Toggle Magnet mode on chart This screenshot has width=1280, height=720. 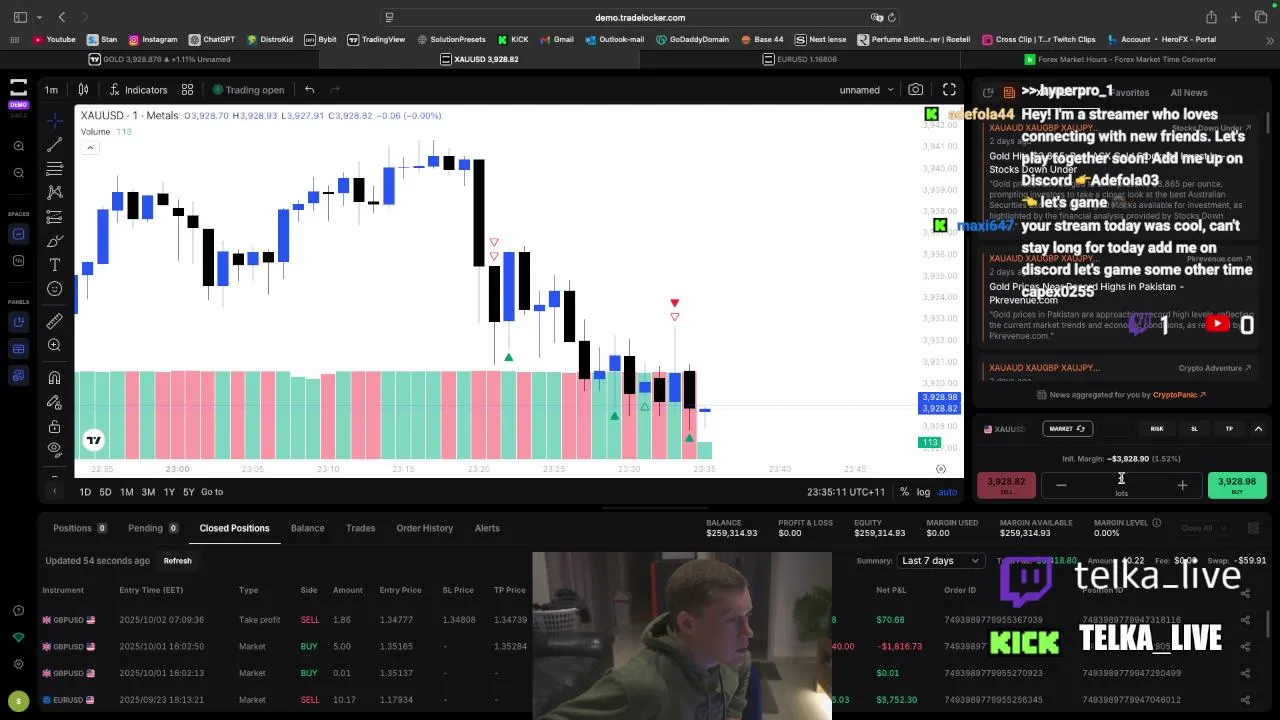54,377
